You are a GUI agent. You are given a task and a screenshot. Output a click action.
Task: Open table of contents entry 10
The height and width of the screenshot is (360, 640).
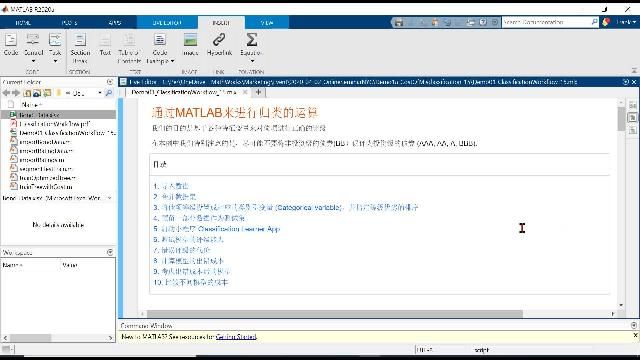pyautogui.click(x=191, y=282)
